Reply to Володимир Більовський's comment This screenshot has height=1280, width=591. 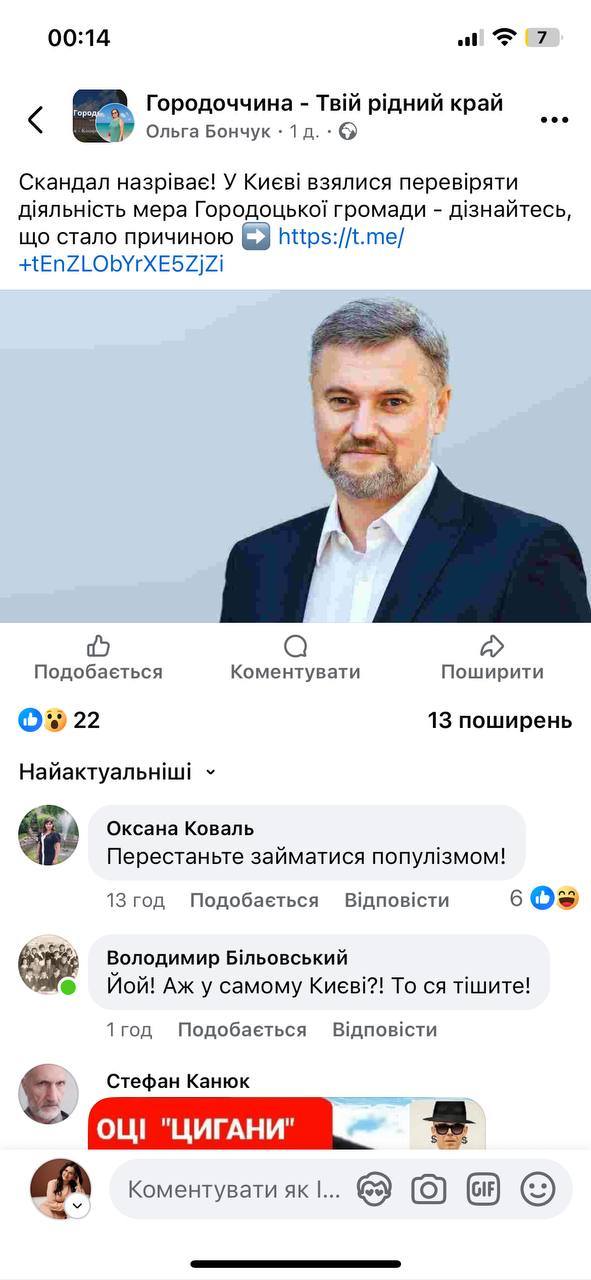[384, 1030]
